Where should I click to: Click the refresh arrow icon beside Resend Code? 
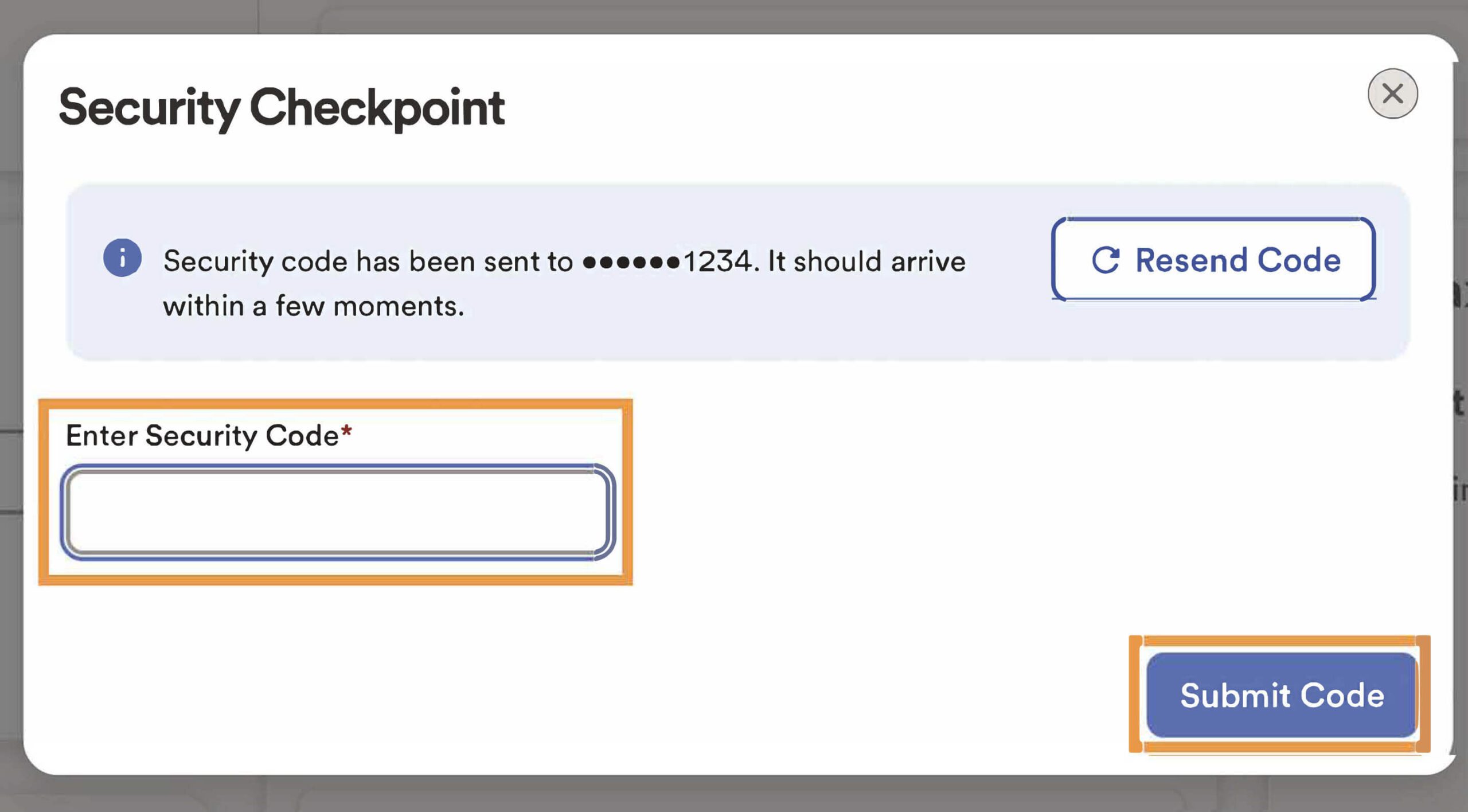tap(1105, 260)
